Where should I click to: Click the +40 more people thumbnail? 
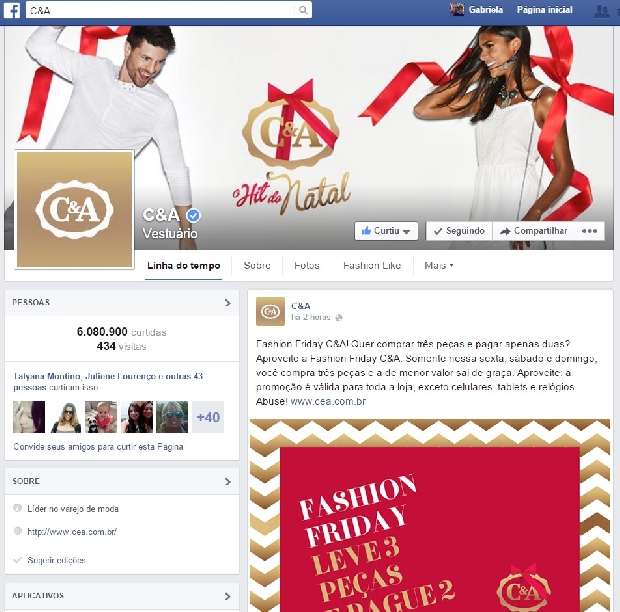click(x=208, y=417)
